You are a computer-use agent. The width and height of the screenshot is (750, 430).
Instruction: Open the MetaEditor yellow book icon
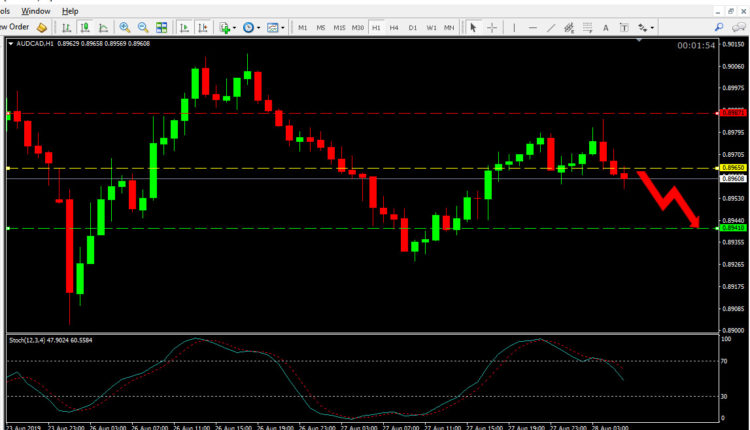(42, 27)
